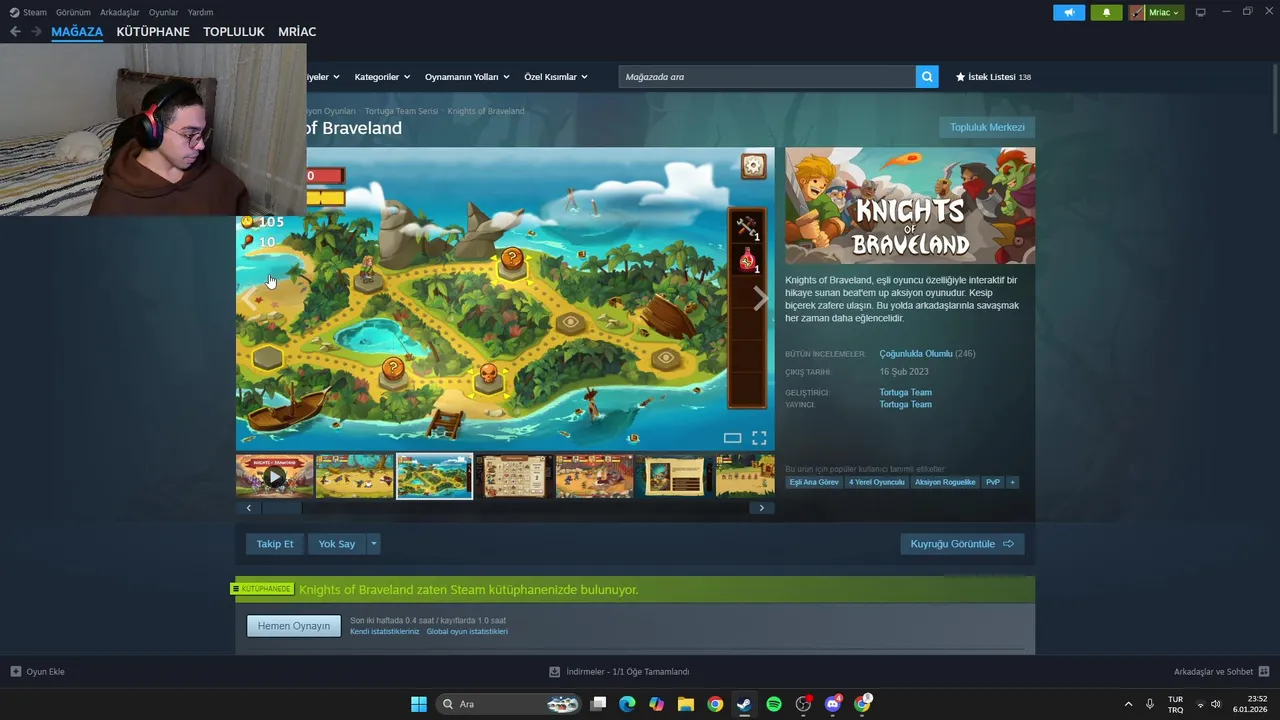This screenshot has height=720, width=1280.
Task: Open Çoğunlukla Olumlu reviews link
Action: pyautogui.click(x=915, y=354)
